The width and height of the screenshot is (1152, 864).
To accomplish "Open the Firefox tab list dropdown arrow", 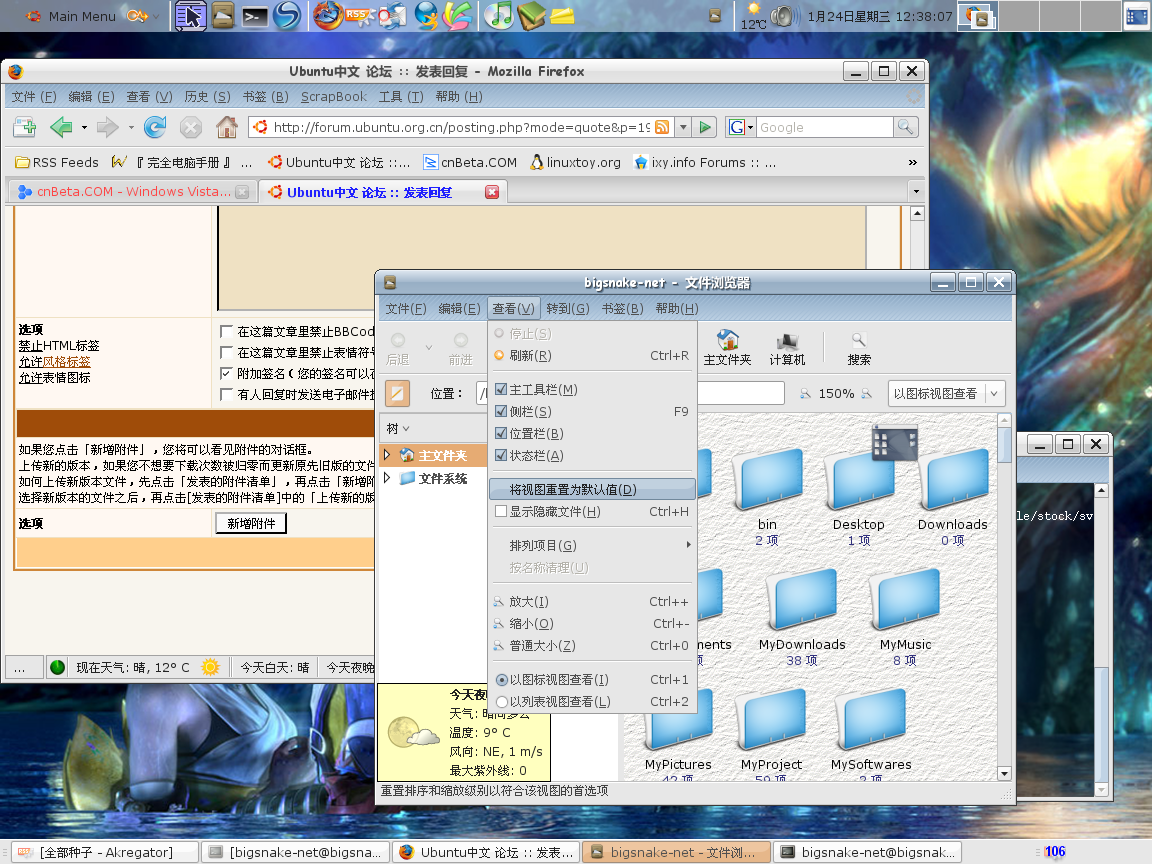I will pos(915,192).
